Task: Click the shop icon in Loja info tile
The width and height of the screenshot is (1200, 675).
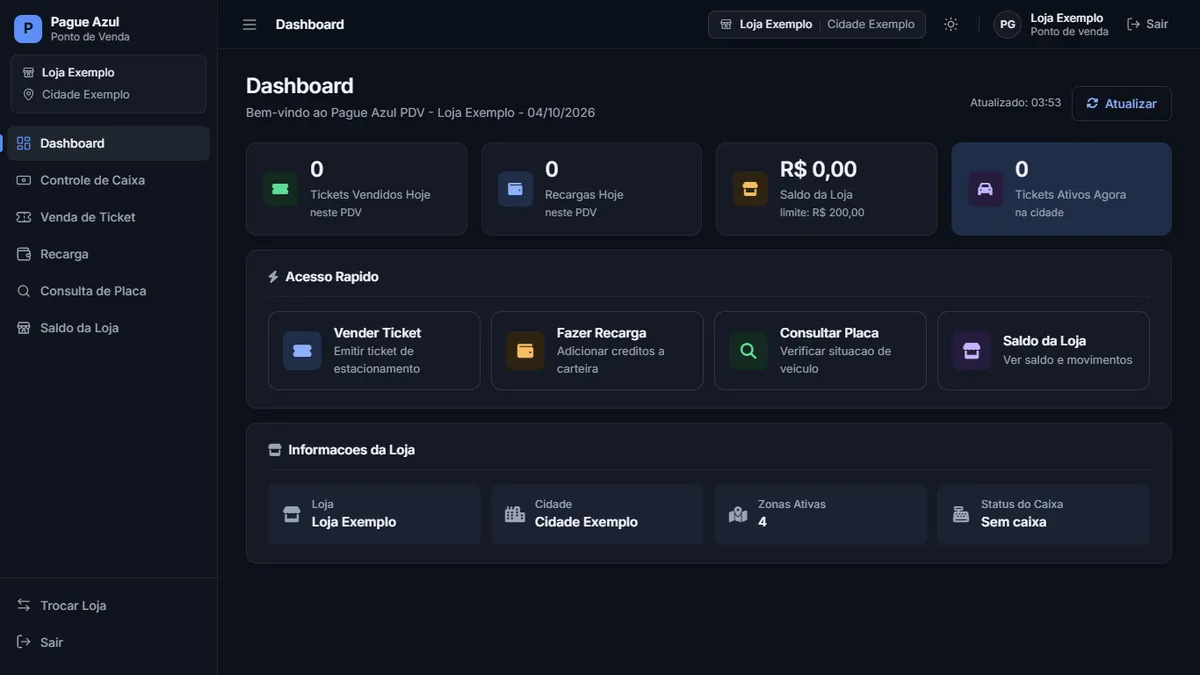Action: (292, 514)
